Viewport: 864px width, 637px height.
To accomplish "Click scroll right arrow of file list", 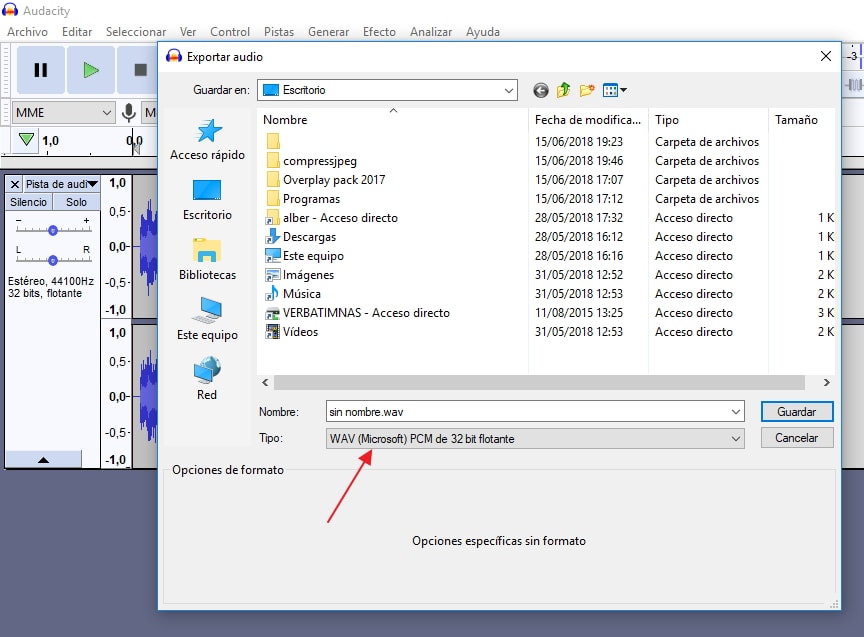I will point(827,382).
